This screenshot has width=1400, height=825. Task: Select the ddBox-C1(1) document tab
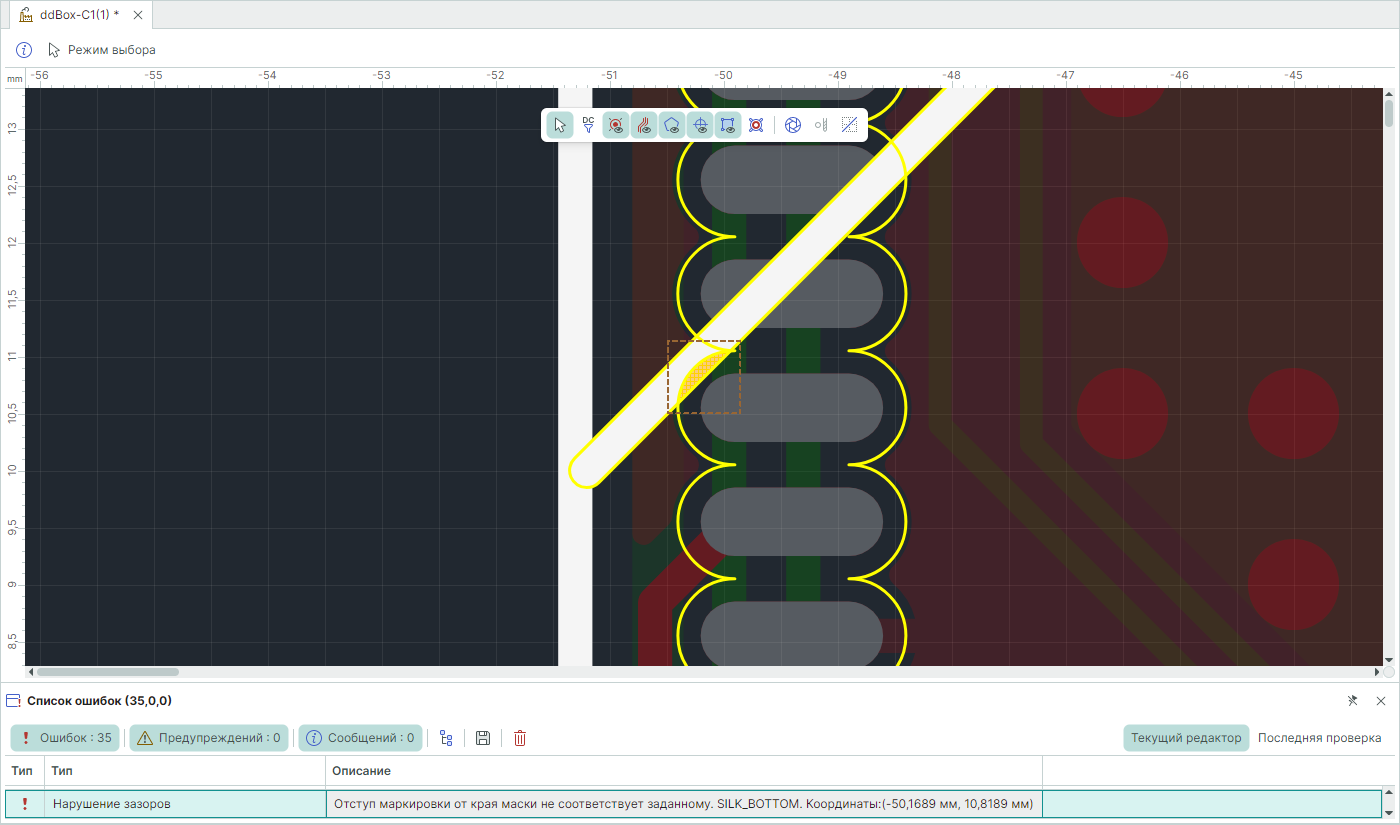point(75,15)
